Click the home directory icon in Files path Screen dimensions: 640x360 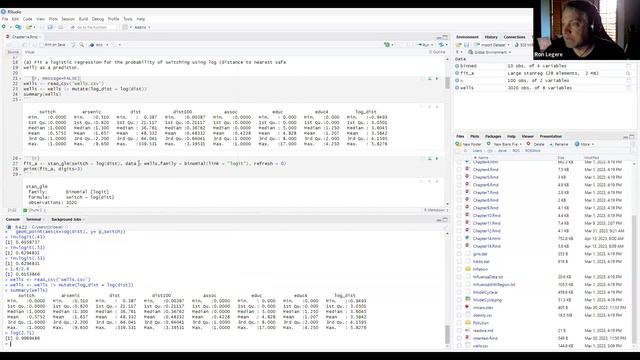pos(458,151)
